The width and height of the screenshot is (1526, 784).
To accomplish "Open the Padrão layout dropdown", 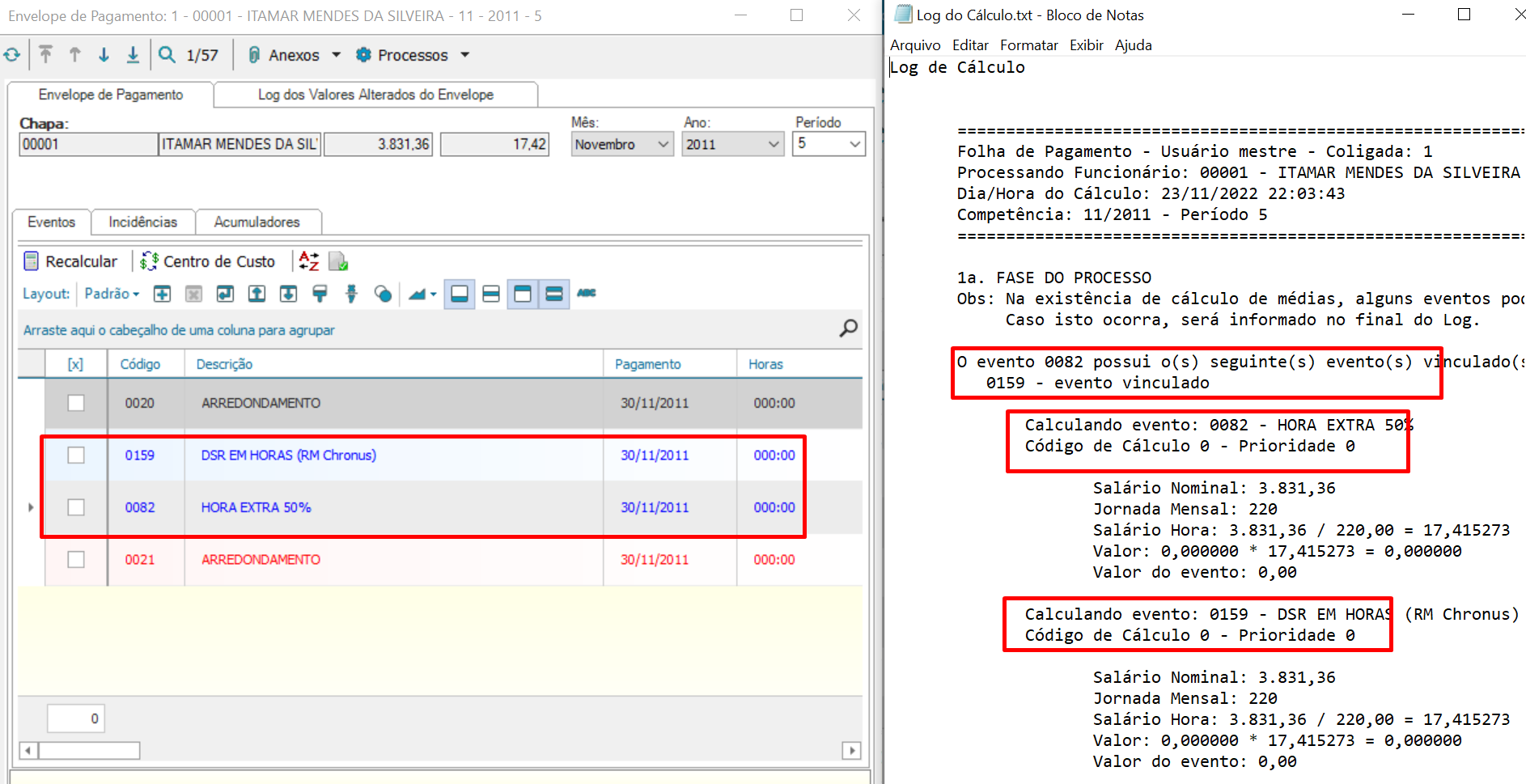I will pos(112,294).
